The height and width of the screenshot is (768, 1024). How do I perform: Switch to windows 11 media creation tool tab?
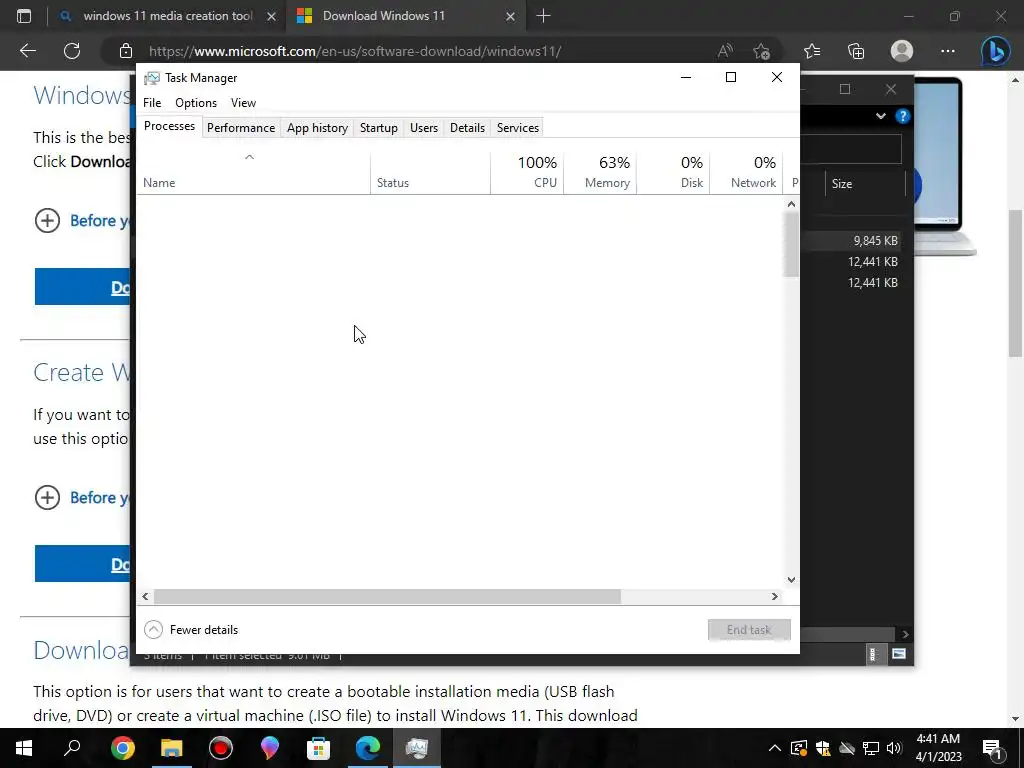[x=168, y=16]
